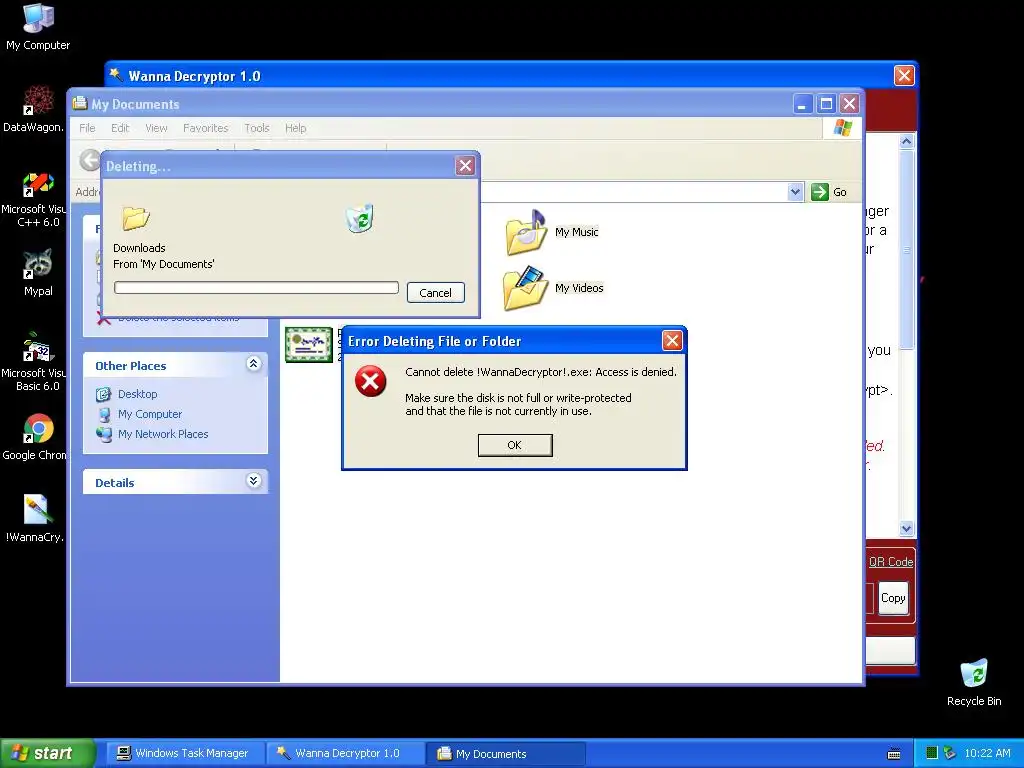Close the Error Deleting File dialog
The width and height of the screenshot is (1024, 768).
pyautogui.click(x=672, y=340)
